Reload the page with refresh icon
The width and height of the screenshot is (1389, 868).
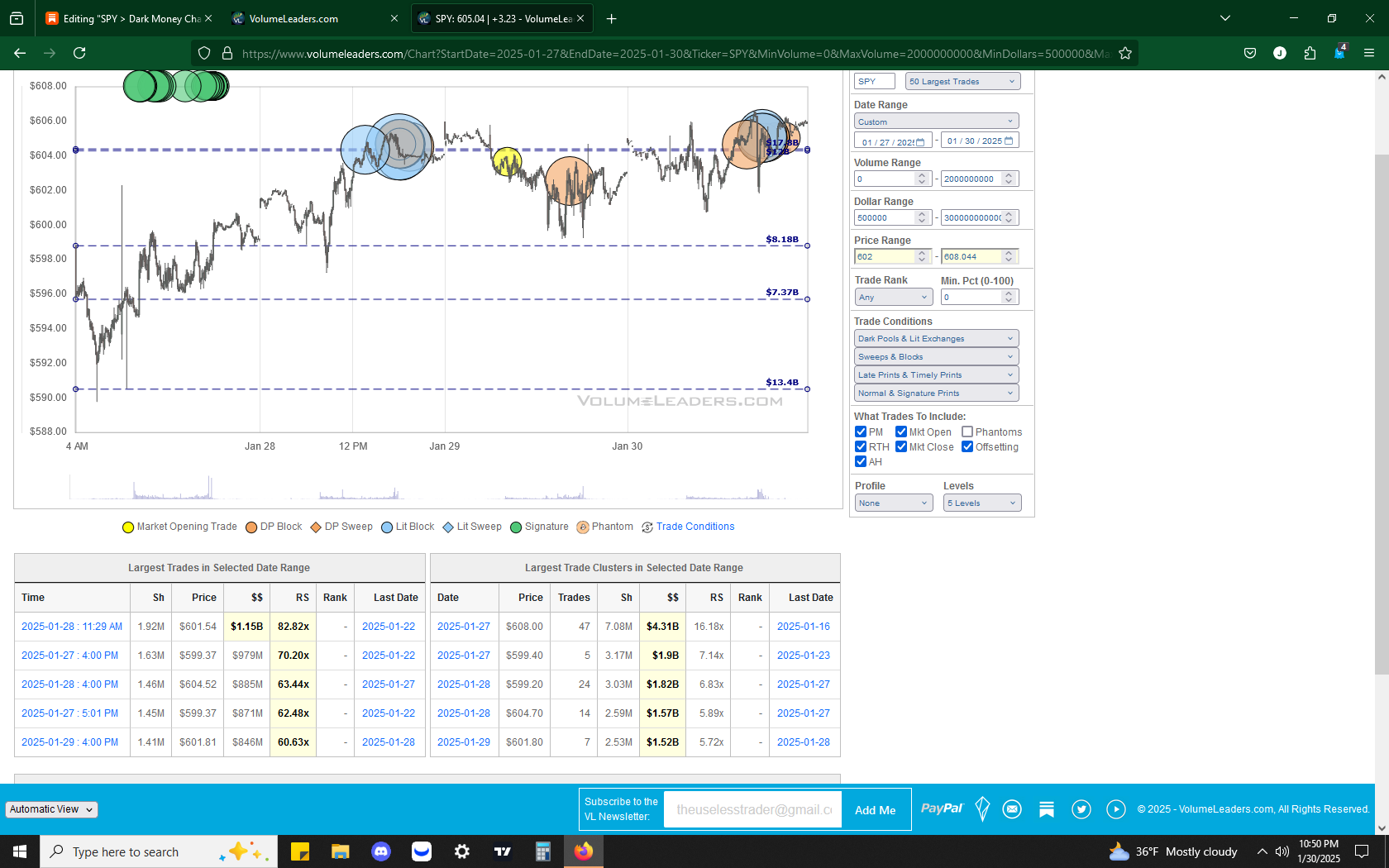pyautogui.click(x=79, y=53)
